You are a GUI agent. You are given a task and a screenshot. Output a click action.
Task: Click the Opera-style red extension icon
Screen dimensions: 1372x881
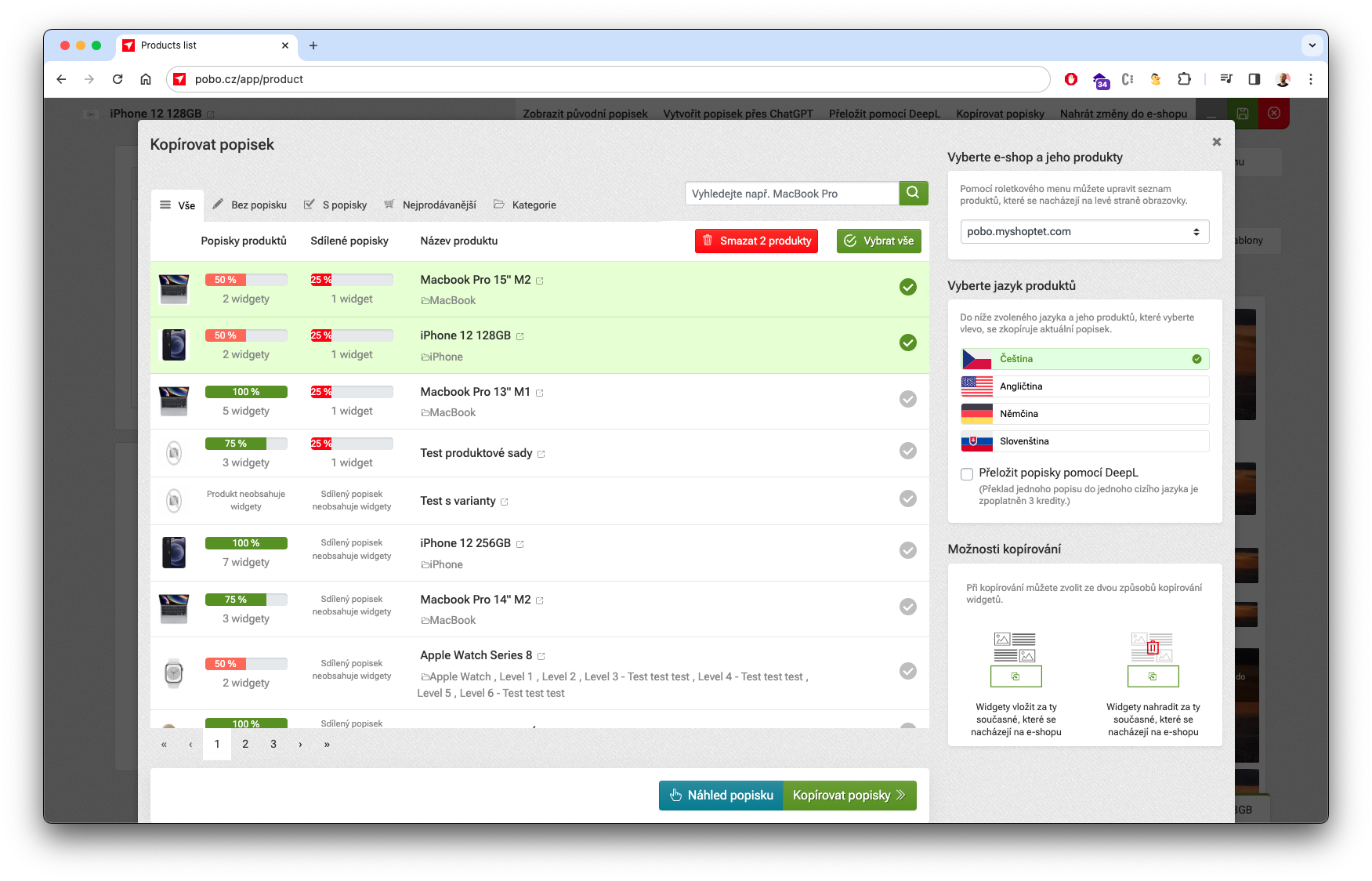click(x=1071, y=79)
